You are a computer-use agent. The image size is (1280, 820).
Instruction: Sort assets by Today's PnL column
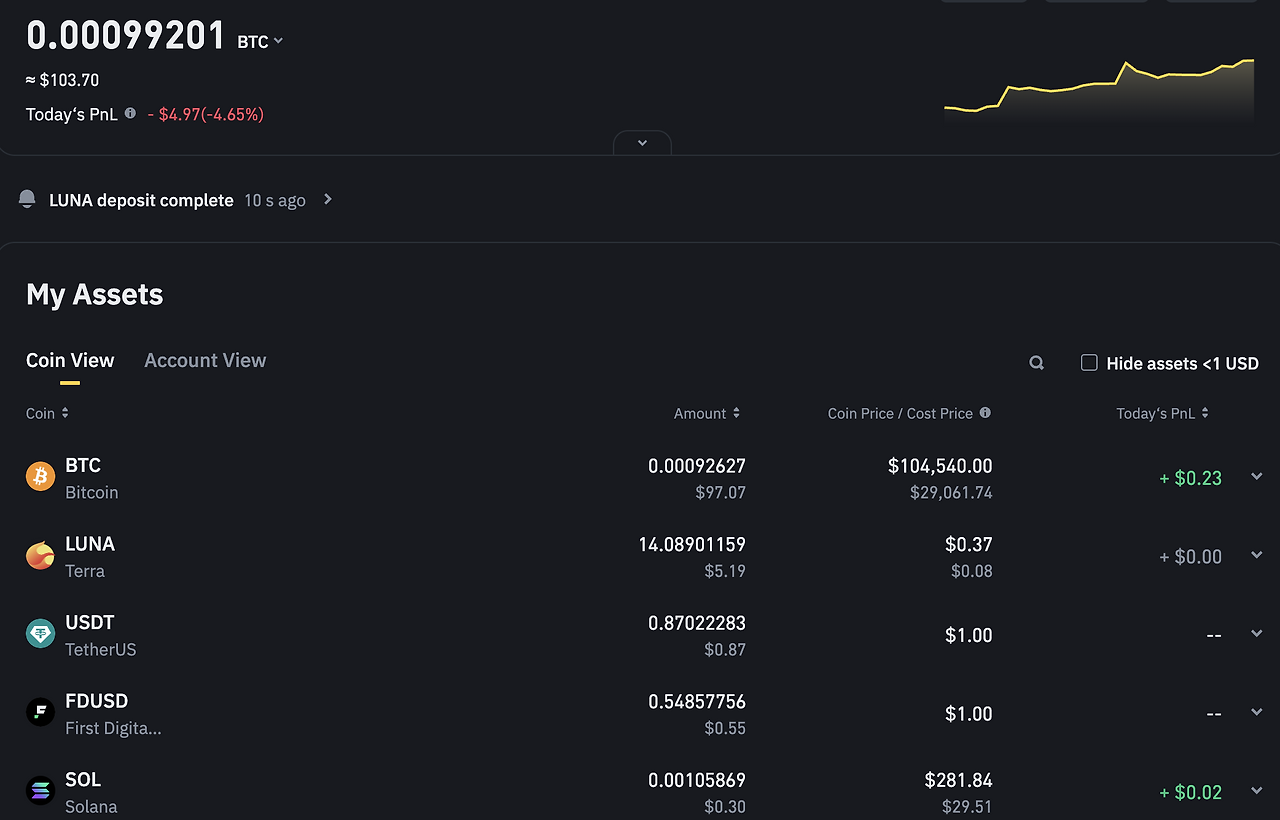pyautogui.click(x=1162, y=413)
